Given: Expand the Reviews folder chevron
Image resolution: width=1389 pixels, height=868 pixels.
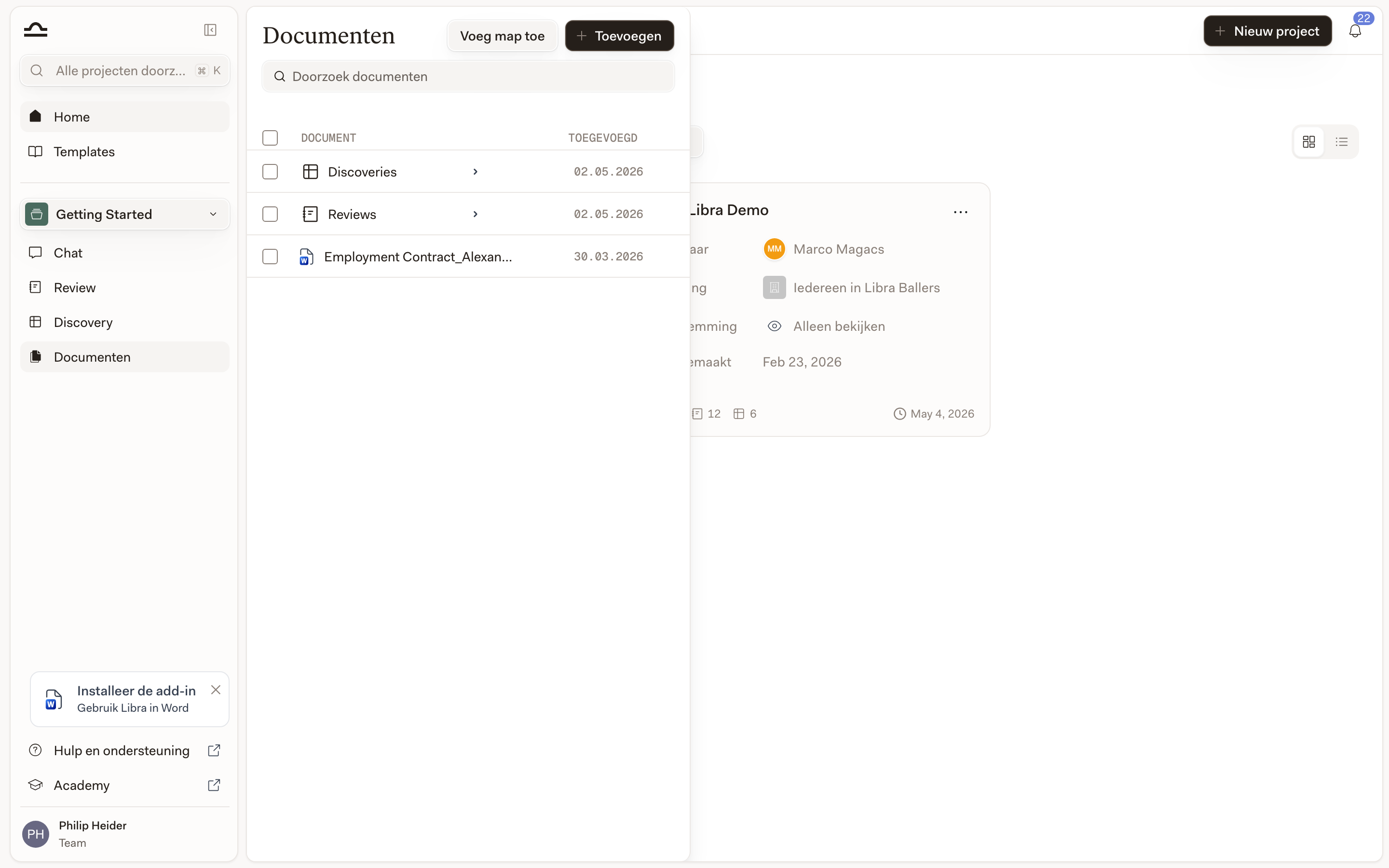Looking at the screenshot, I should [475, 214].
